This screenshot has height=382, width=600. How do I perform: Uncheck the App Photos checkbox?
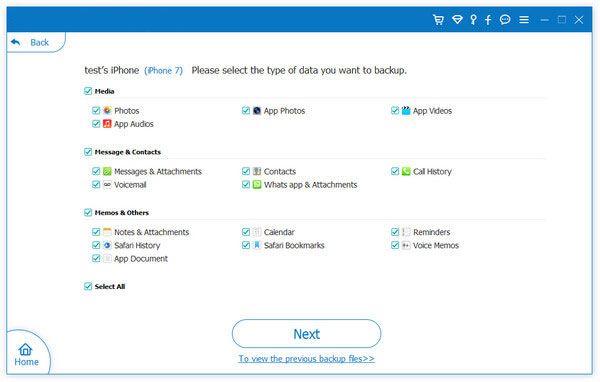tap(246, 111)
